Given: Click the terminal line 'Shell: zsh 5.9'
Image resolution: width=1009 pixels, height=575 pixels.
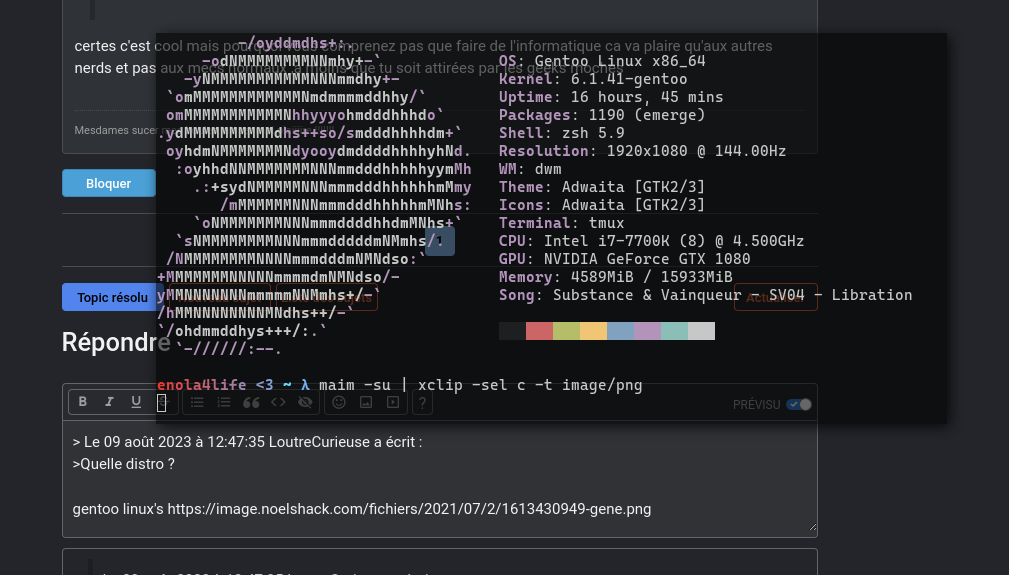Looking at the screenshot, I should pyautogui.click(x=562, y=133).
